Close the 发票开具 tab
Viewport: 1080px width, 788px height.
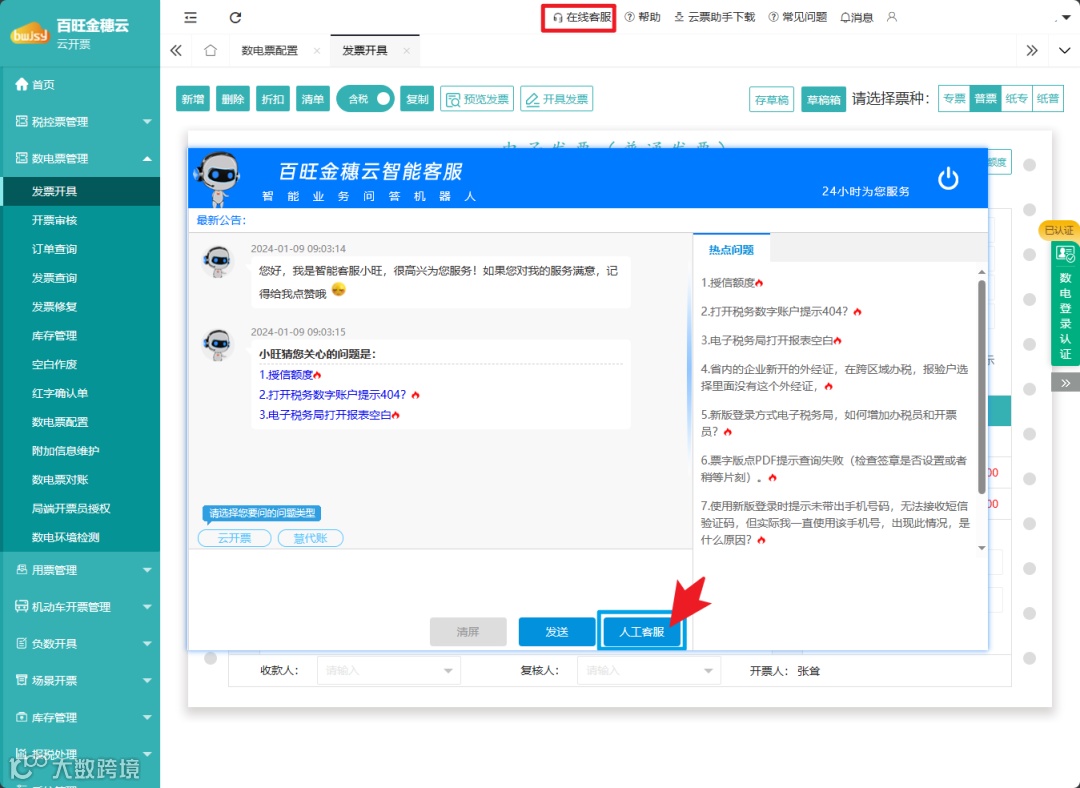pyautogui.click(x=406, y=50)
